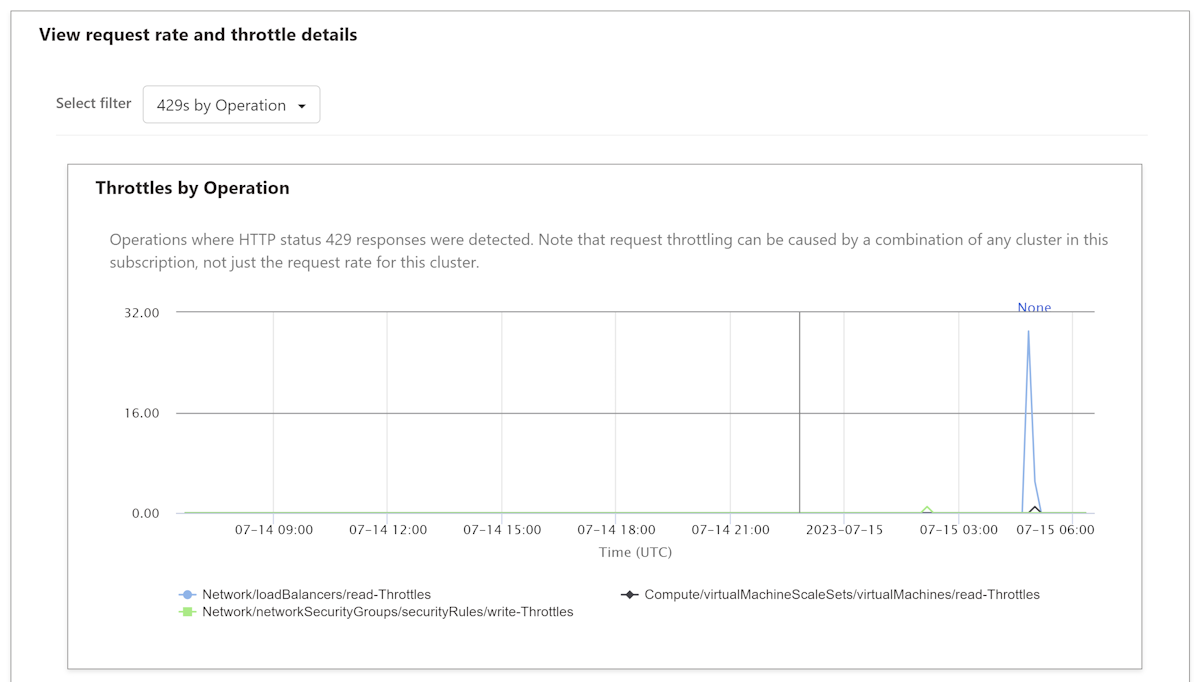Image resolution: width=1200 pixels, height=682 pixels.
Task: Click the black diamond legend marker for virtualMachines
Action: (629, 595)
